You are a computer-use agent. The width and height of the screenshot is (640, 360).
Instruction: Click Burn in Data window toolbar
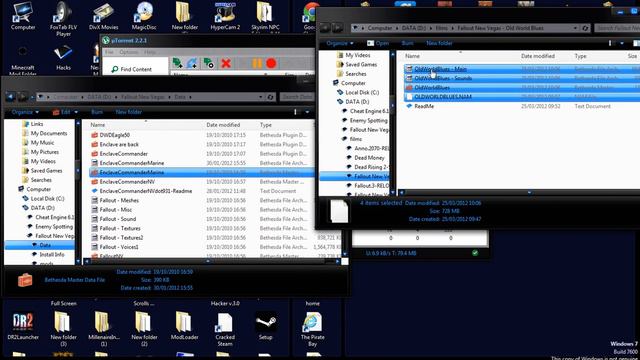pyautogui.click(x=97, y=112)
